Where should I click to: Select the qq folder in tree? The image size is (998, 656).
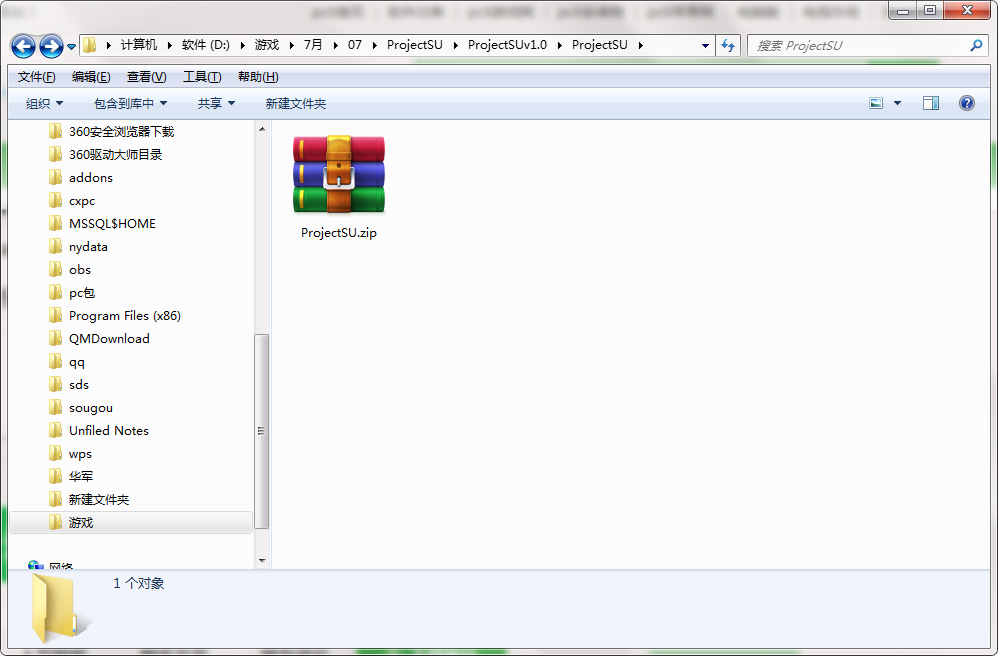pyautogui.click(x=76, y=361)
